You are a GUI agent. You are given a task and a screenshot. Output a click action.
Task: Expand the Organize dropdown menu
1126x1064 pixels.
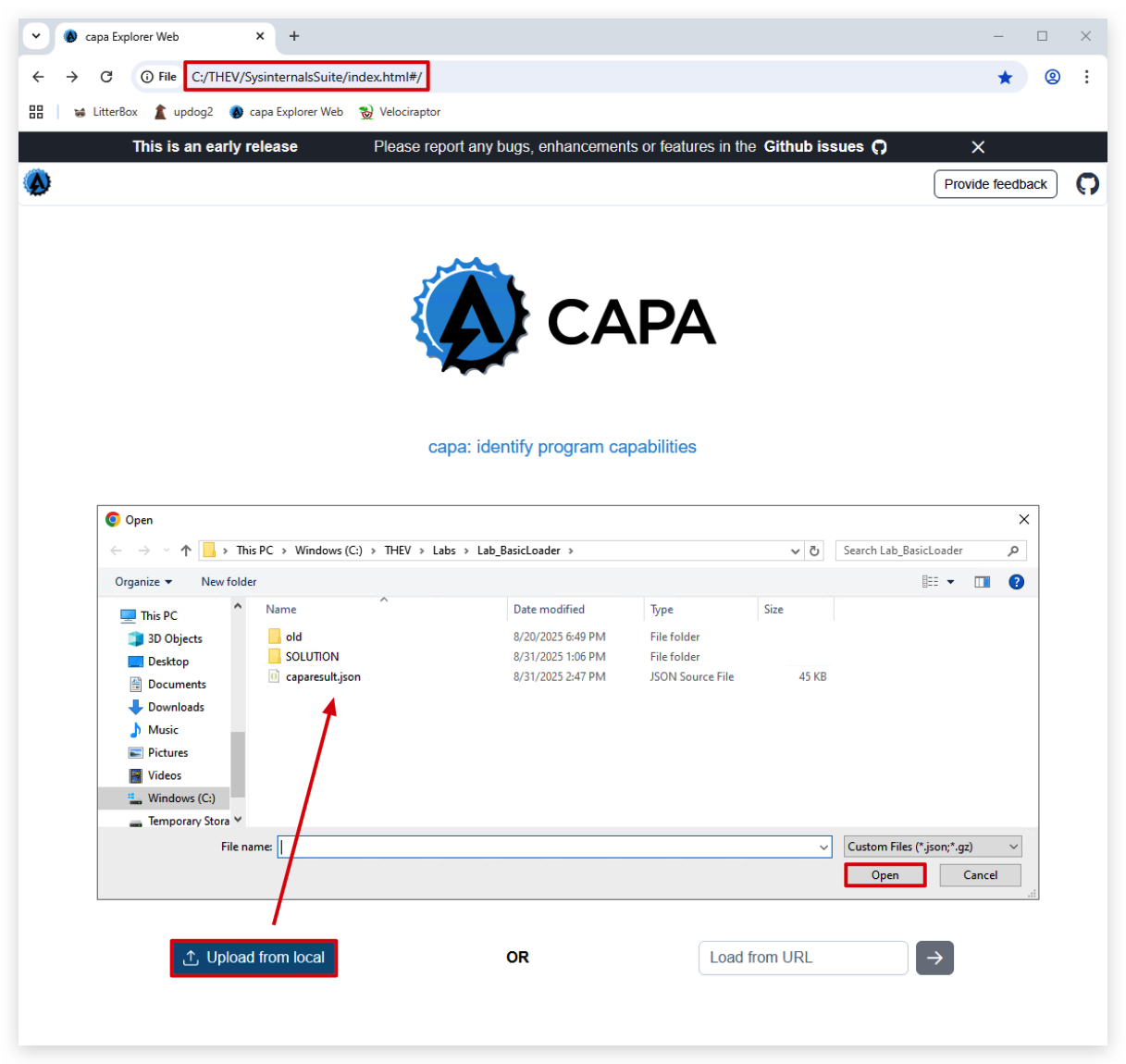pyautogui.click(x=143, y=582)
